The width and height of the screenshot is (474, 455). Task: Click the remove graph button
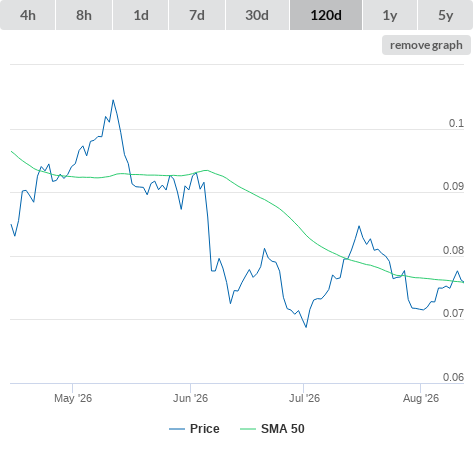(426, 45)
